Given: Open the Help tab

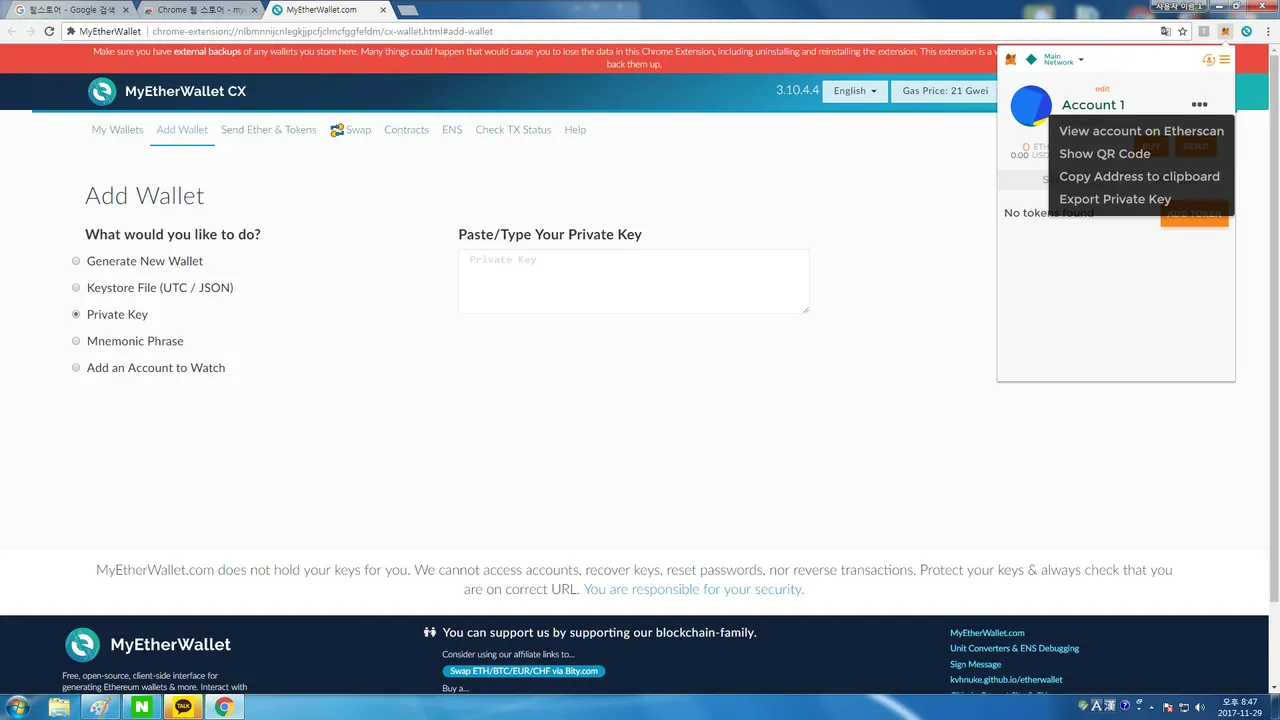Looking at the screenshot, I should [x=575, y=130].
